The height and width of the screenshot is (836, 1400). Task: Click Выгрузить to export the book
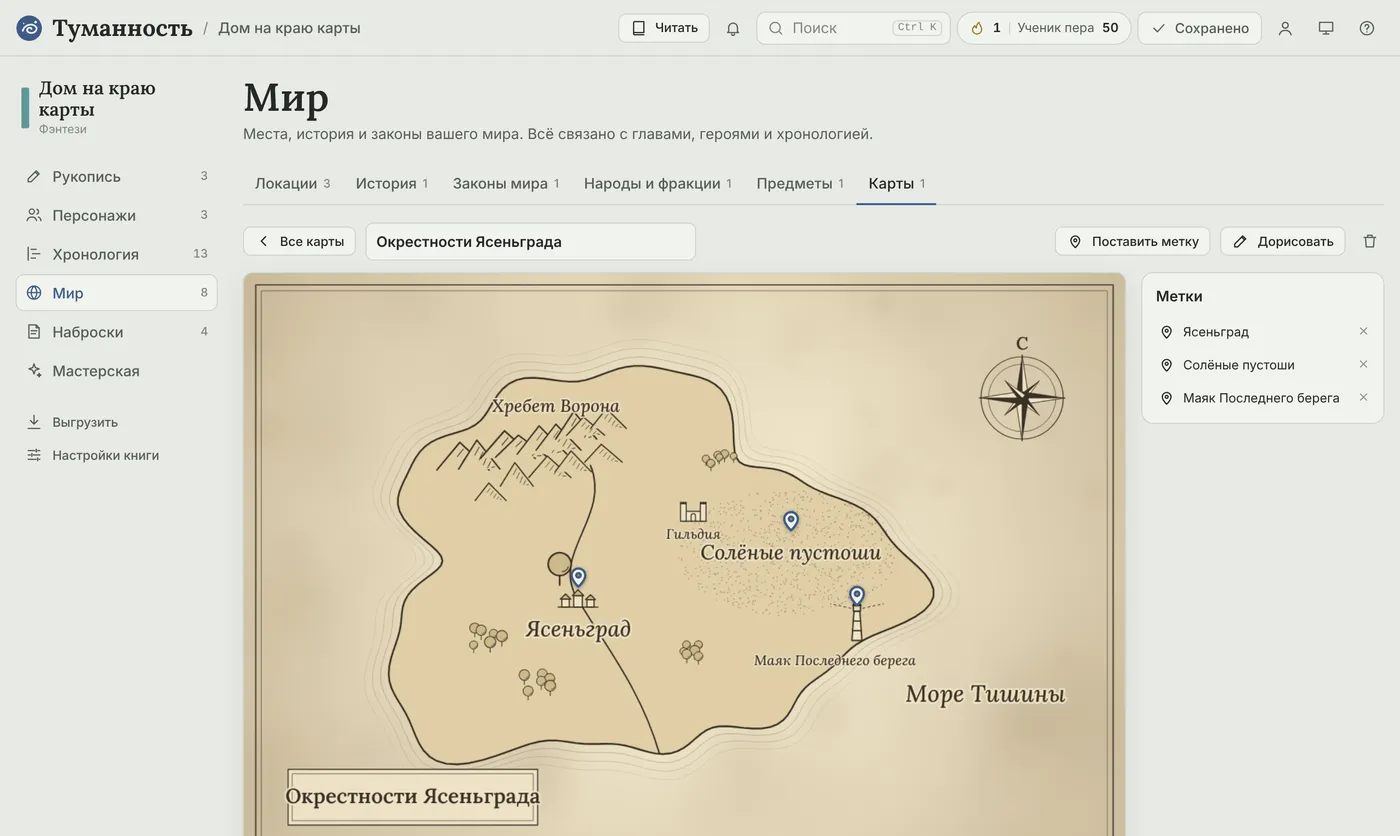click(x=116, y=422)
